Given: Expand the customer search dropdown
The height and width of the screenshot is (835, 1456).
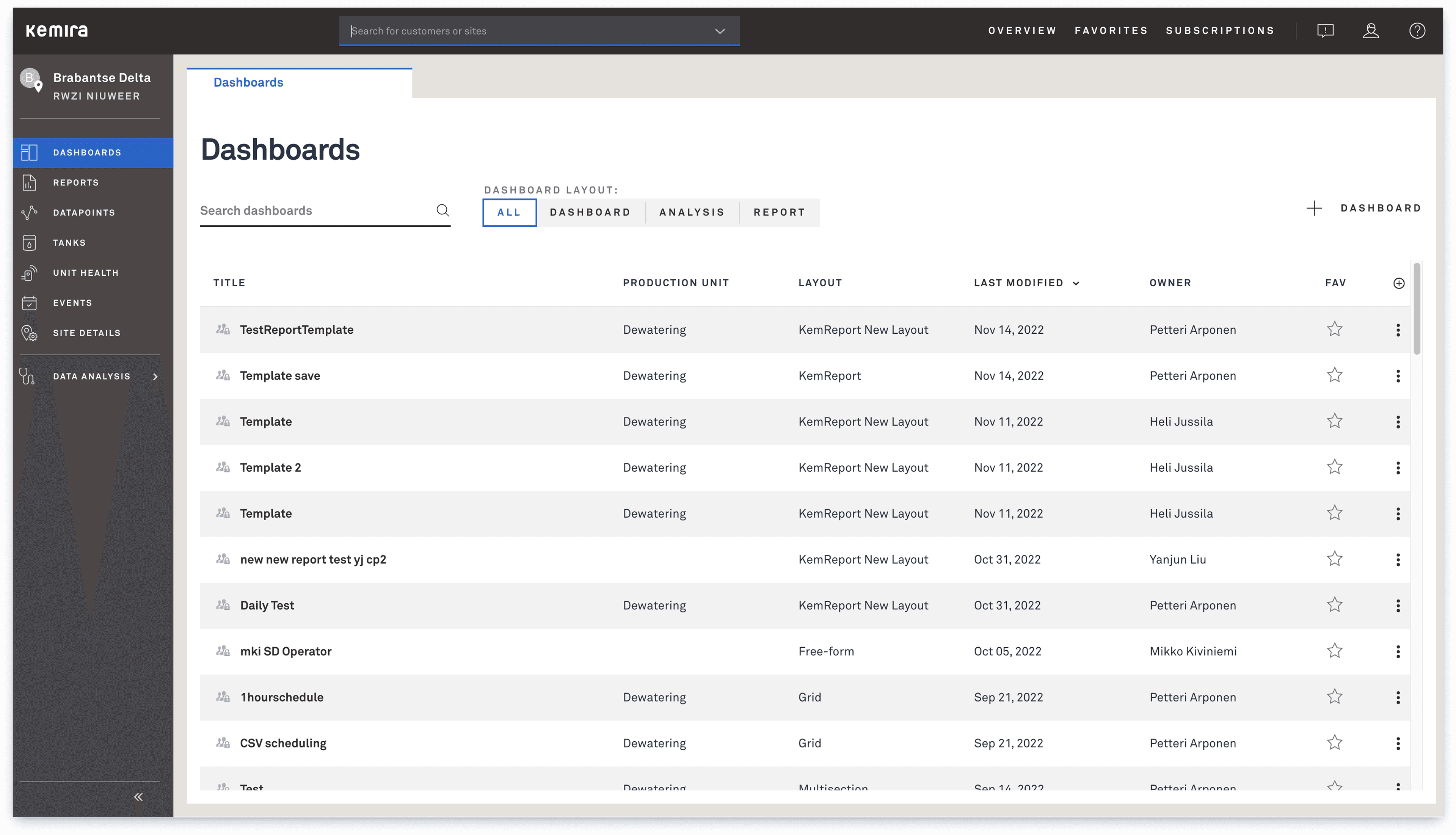Looking at the screenshot, I should coord(720,31).
